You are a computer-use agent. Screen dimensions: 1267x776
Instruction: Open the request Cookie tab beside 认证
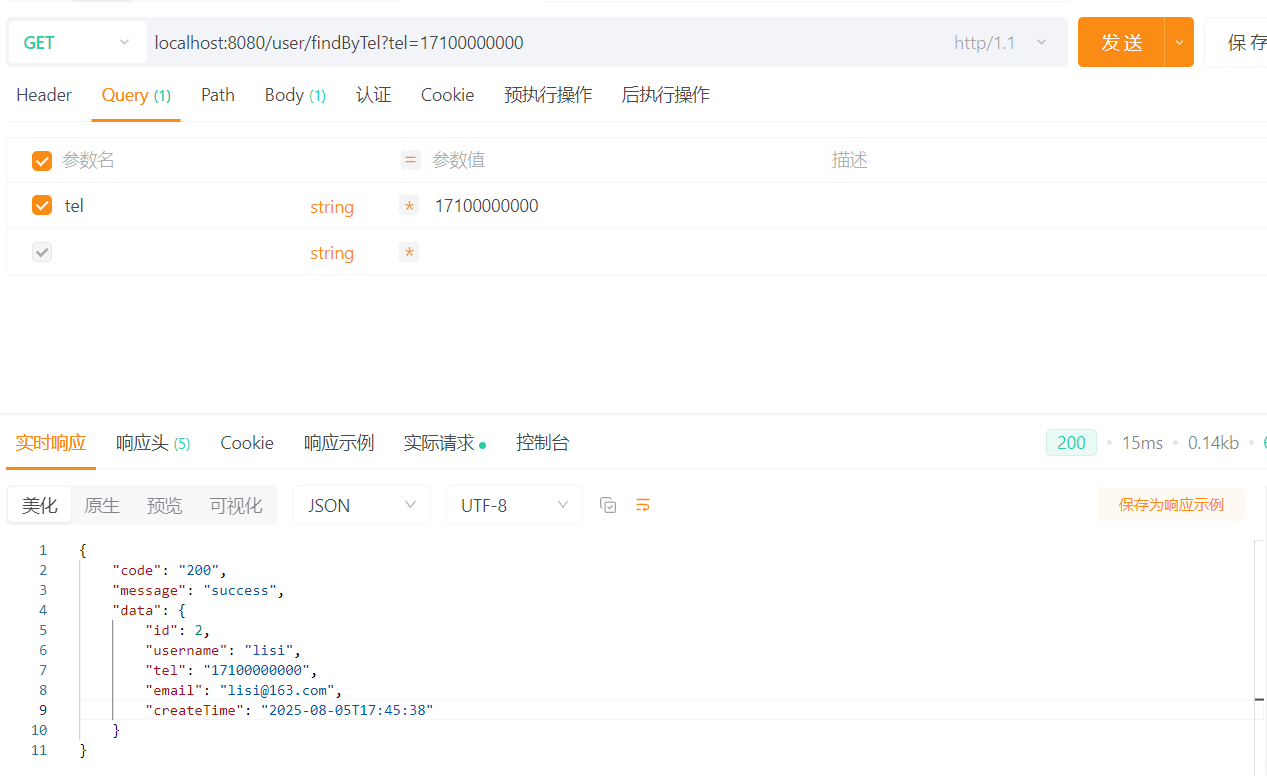click(447, 95)
